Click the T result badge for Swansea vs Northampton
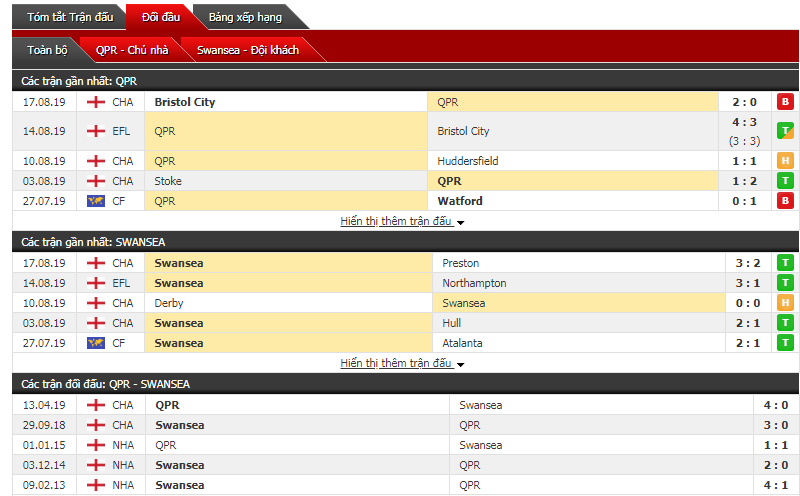This screenshot has width=800, height=496. click(x=785, y=283)
